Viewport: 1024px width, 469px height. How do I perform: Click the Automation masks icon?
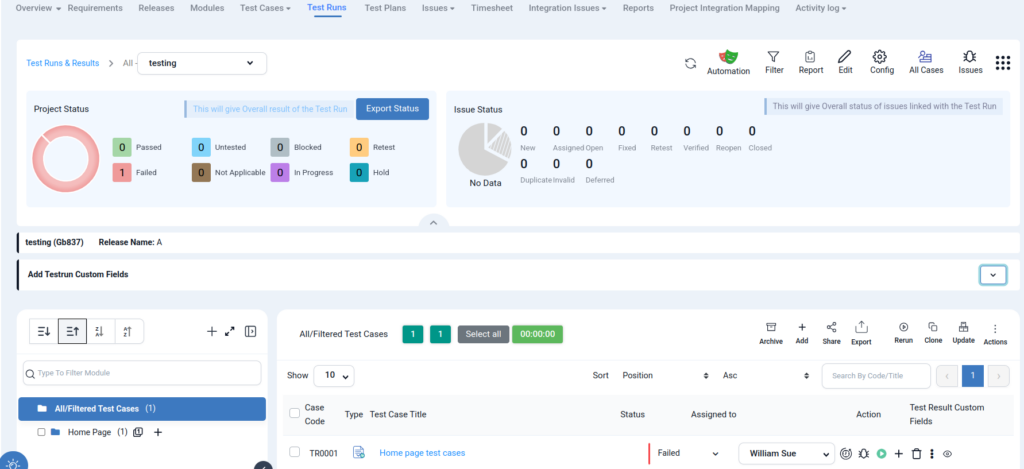click(728, 57)
